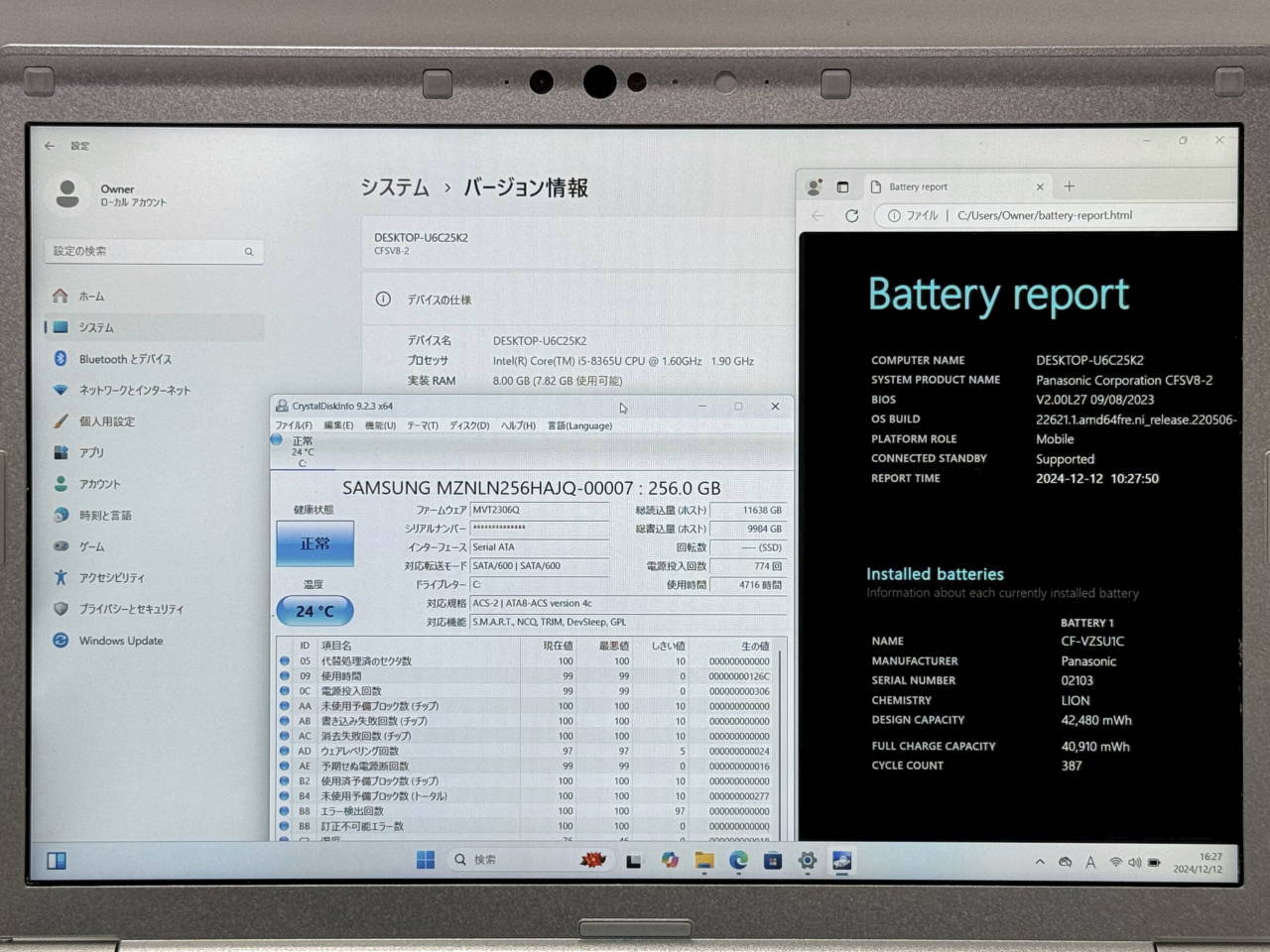Screen dimensions: 1270x952
Task: Open ゲーム in Settings sidebar
Action: (154, 546)
